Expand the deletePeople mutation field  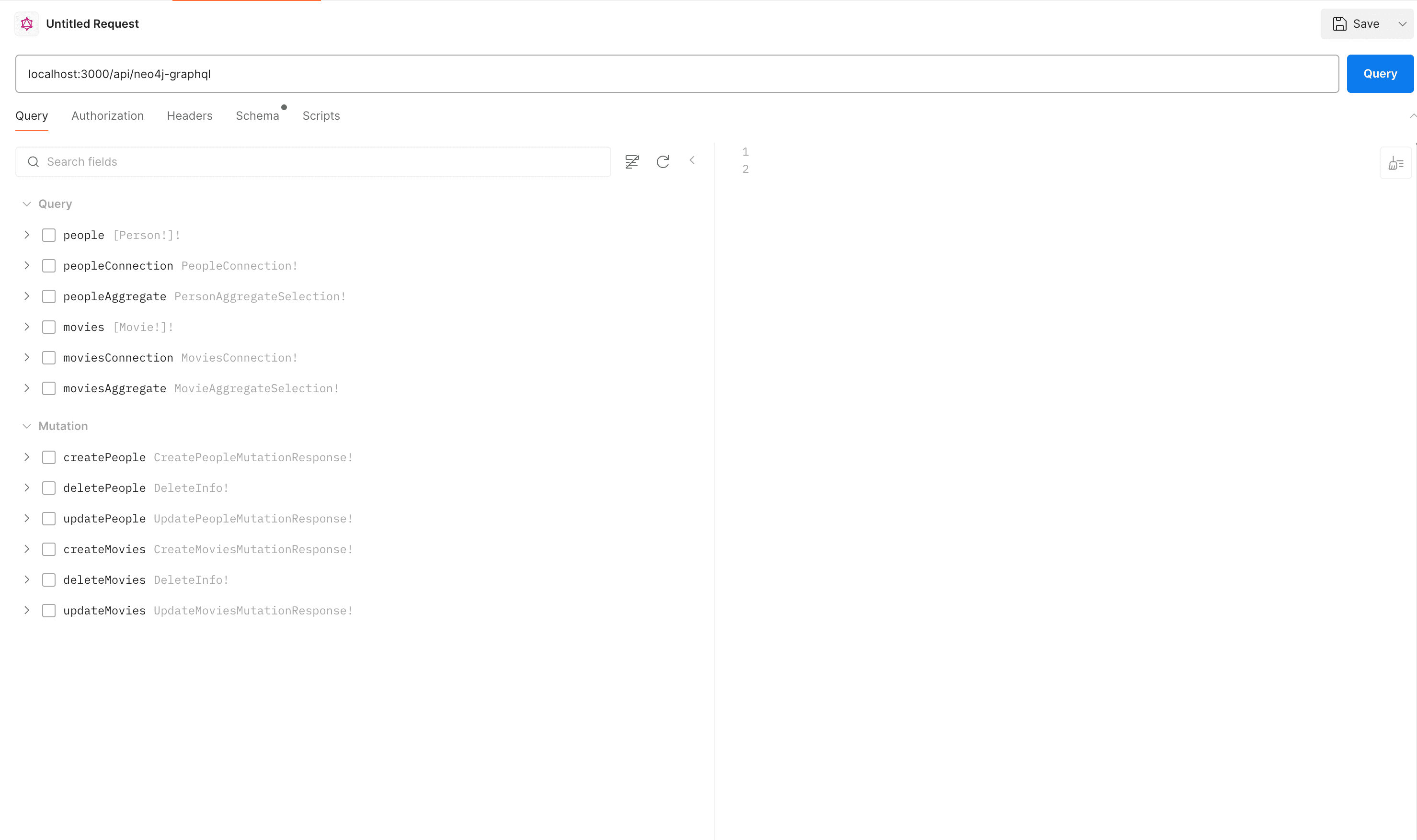[27, 488]
